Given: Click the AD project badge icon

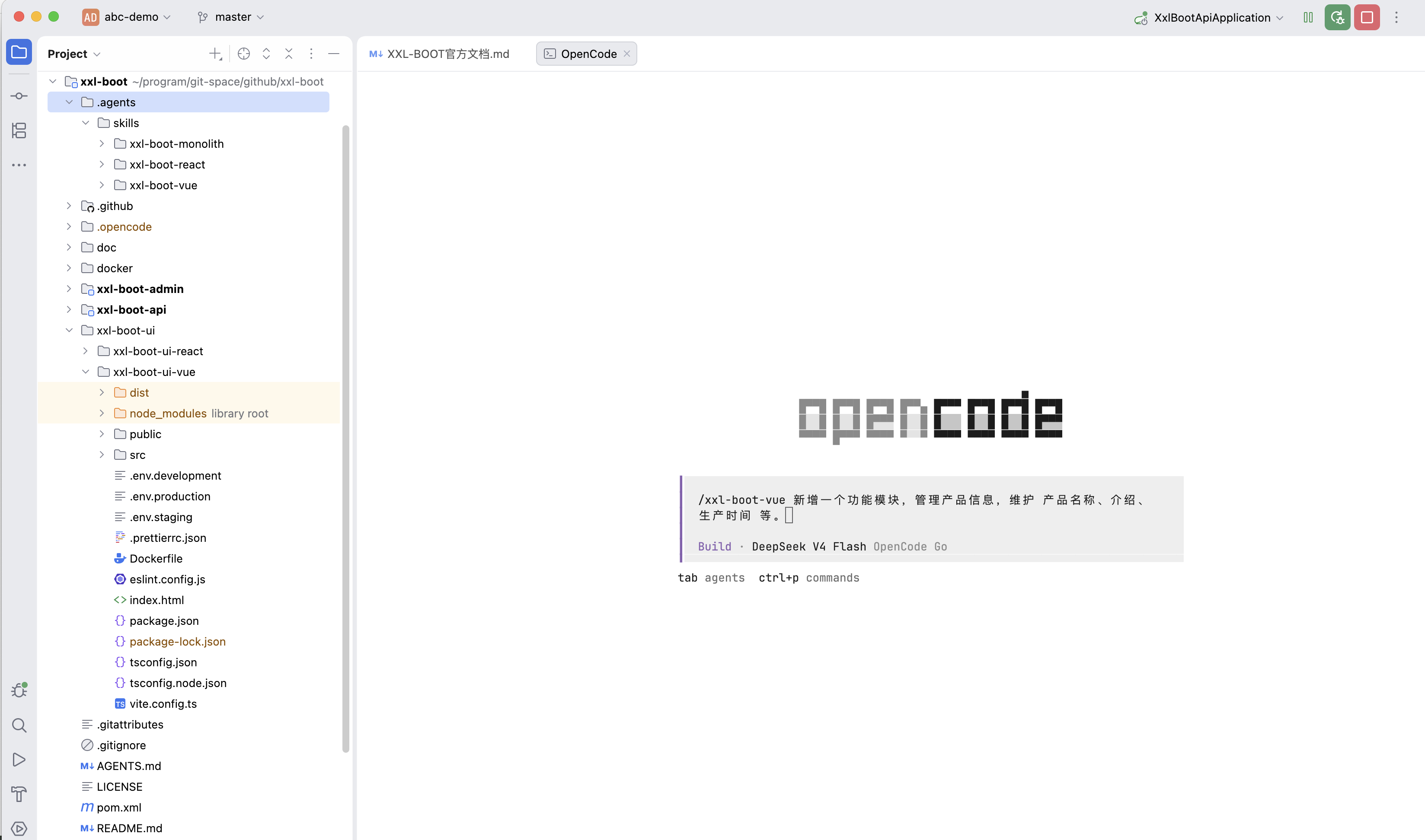Looking at the screenshot, I should click(x=90, y=18).
